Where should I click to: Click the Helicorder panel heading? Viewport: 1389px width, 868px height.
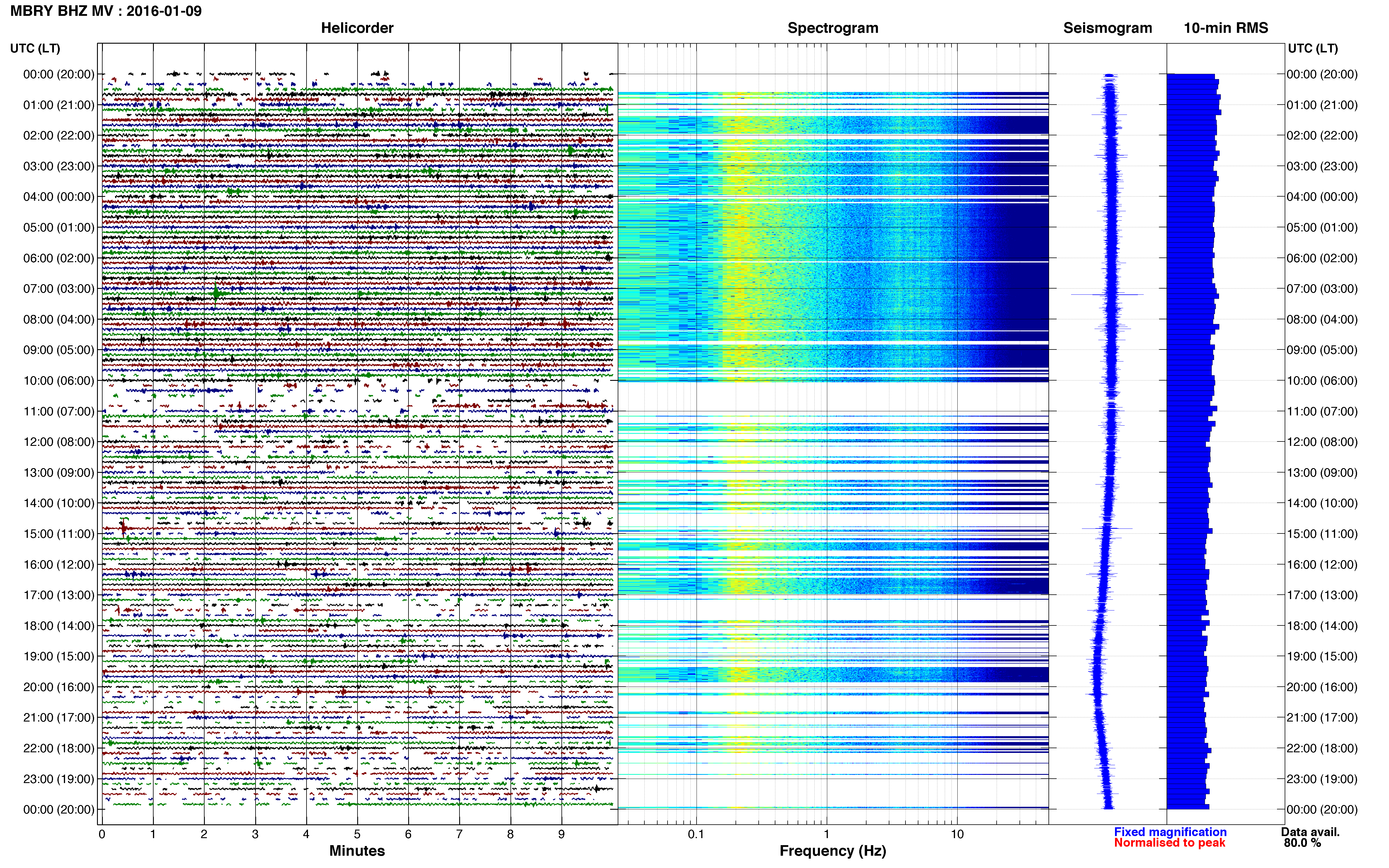tap(357, 28)
